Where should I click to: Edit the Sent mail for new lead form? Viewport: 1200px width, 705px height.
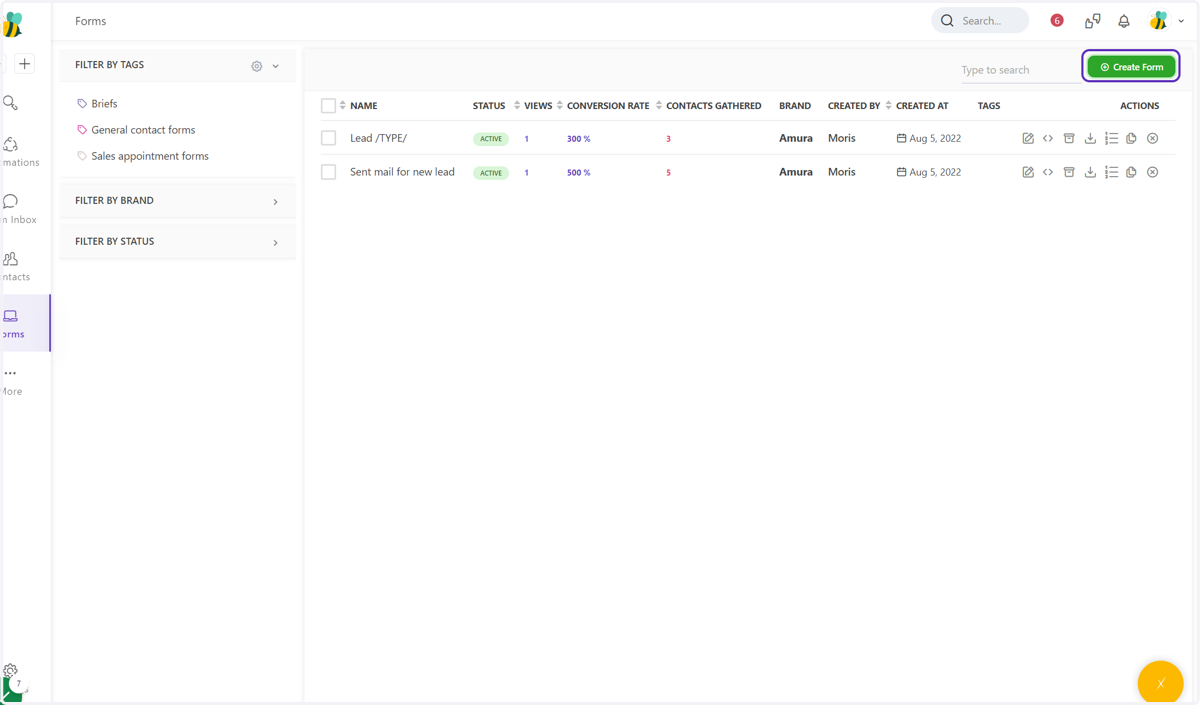tap(1027, 173)
